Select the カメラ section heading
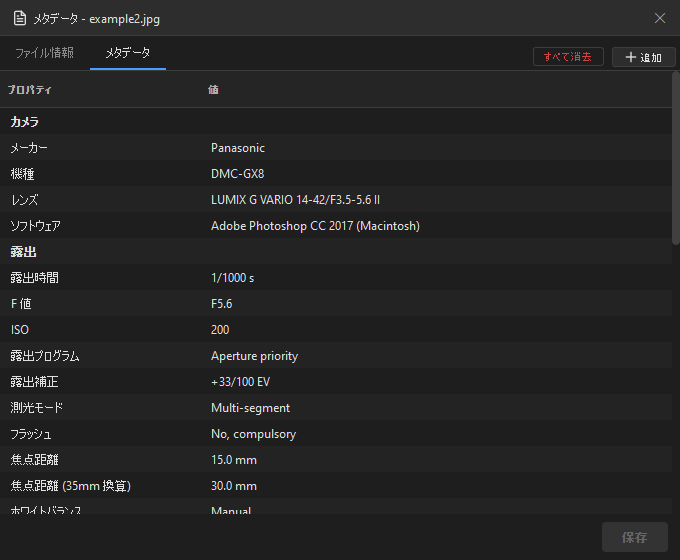 [x=25, y=122]
